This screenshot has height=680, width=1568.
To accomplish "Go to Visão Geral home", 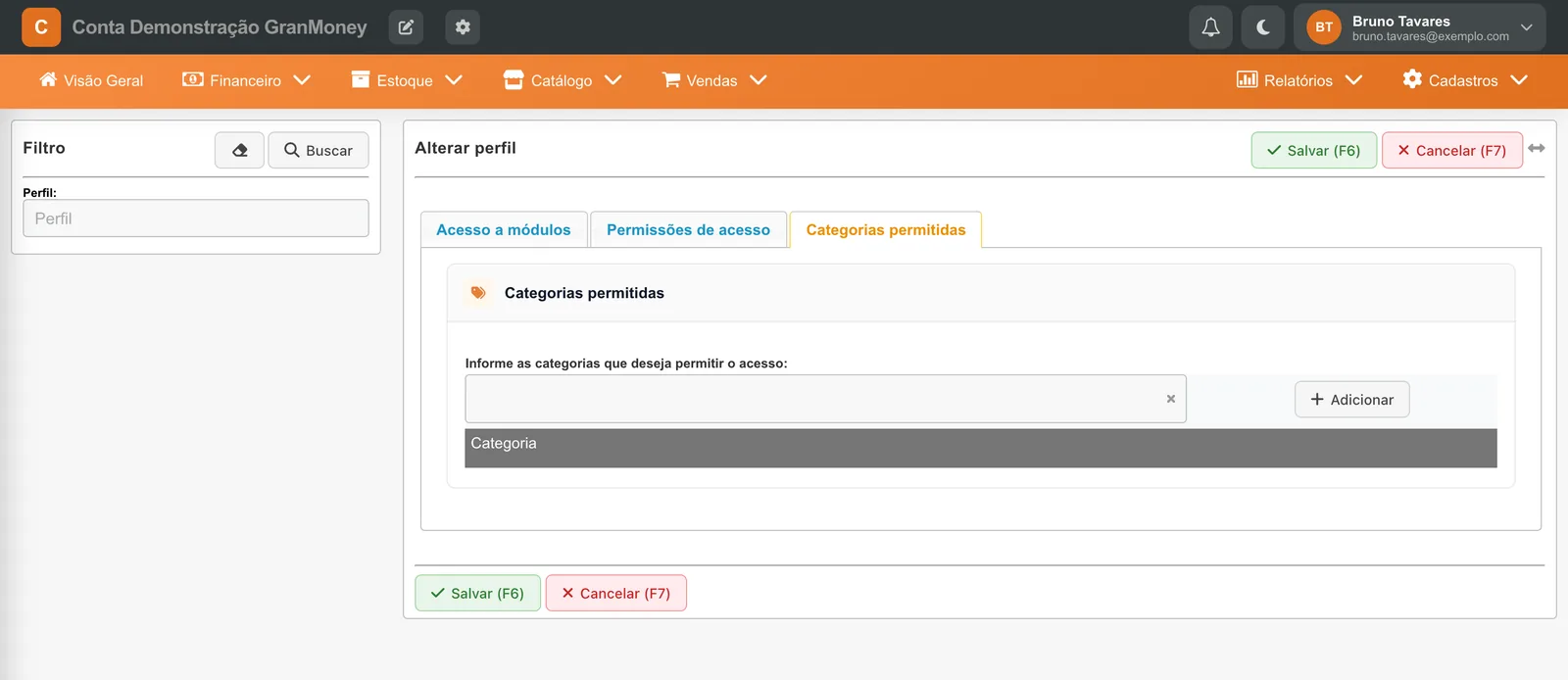I will coord(91,80).
